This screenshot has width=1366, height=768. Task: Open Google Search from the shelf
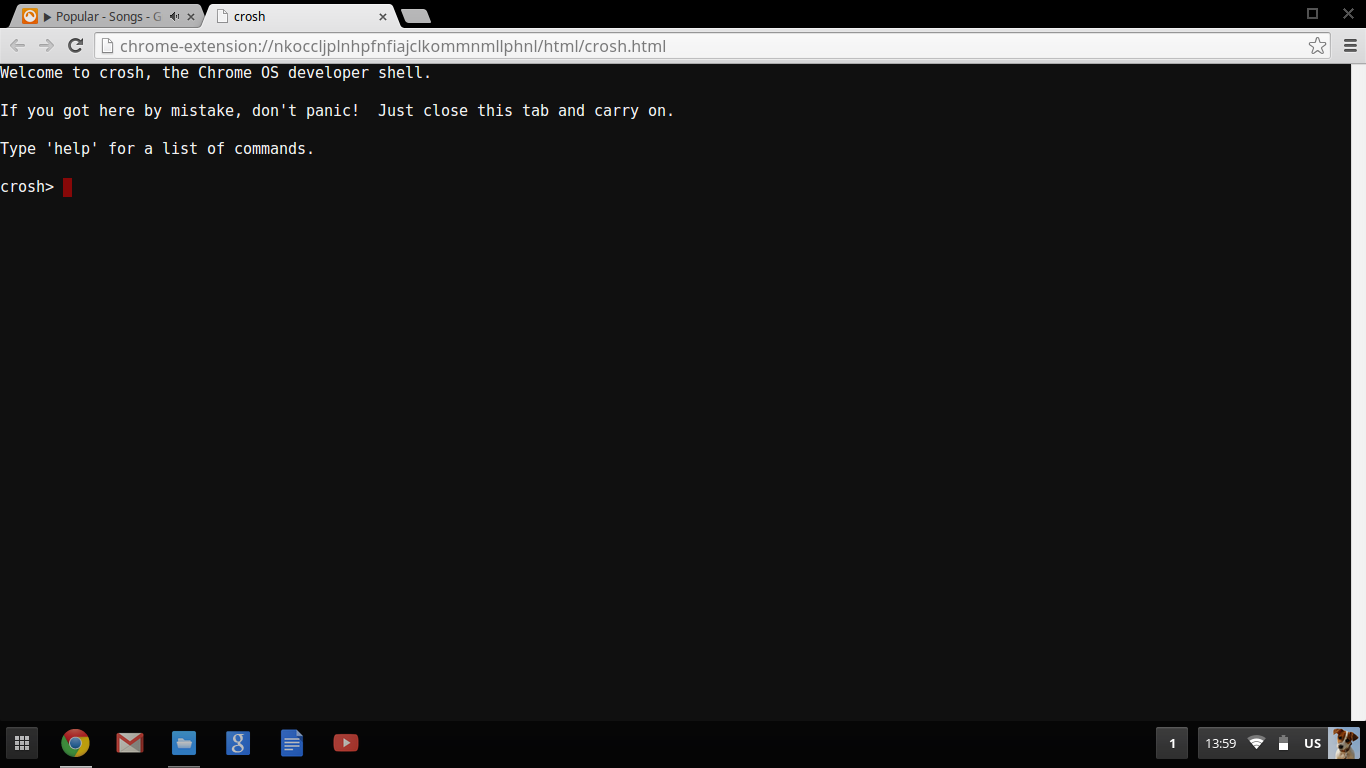pyautogui.click(x=237, y=743)
